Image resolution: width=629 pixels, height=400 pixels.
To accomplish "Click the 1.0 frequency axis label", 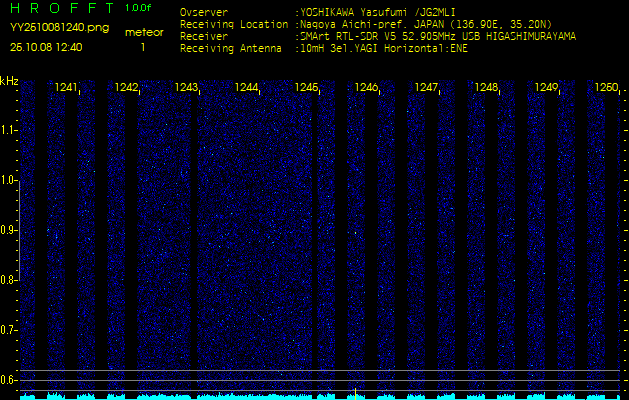I will pos(9,180).
